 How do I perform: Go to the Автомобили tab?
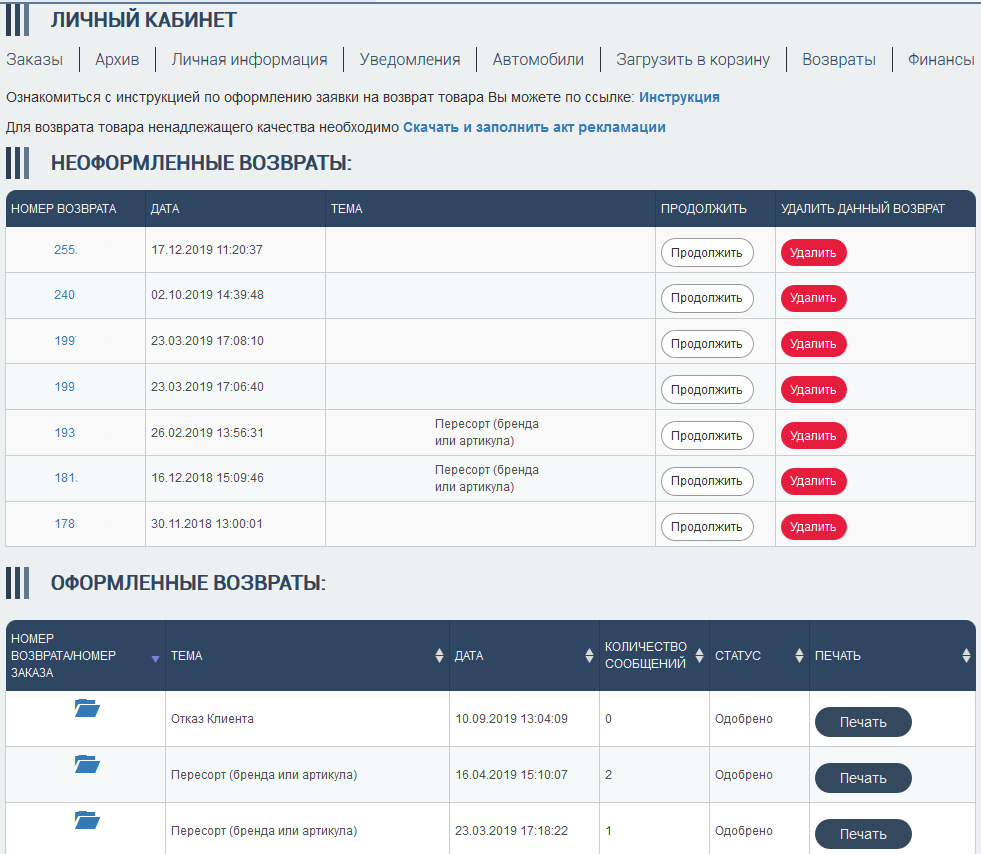(x=538, y=60)
